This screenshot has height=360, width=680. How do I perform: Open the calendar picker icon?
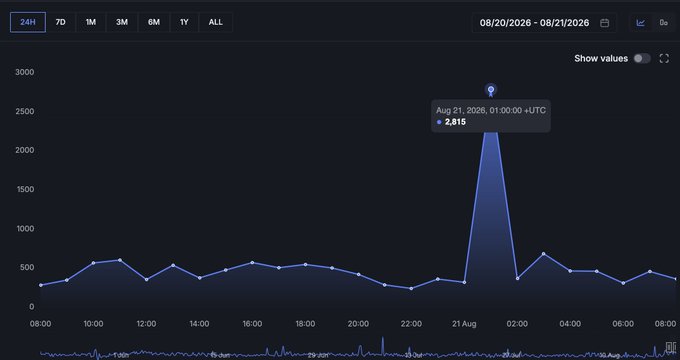[605, 23]
